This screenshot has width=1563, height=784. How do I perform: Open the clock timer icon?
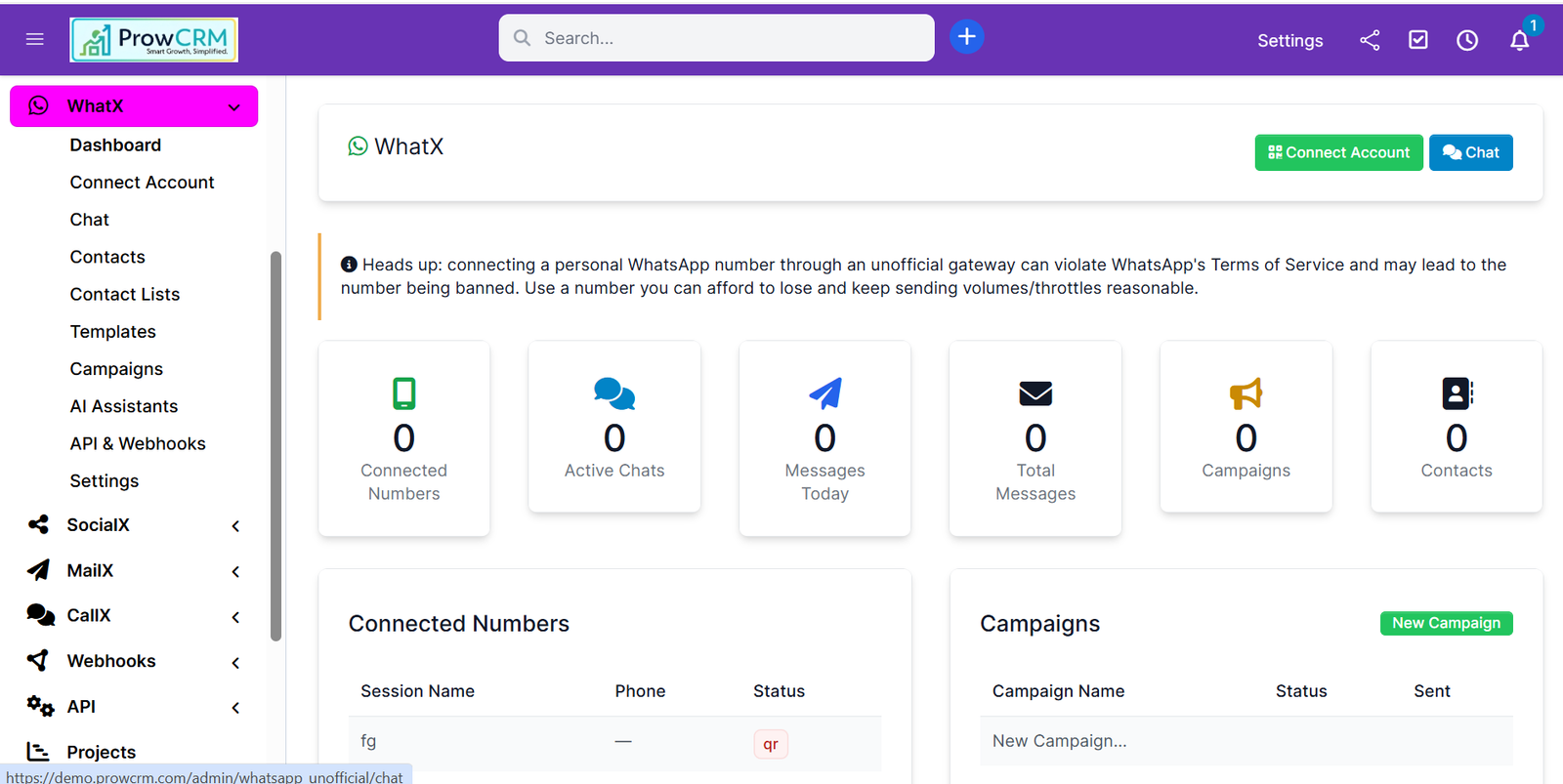(1467, 40)
